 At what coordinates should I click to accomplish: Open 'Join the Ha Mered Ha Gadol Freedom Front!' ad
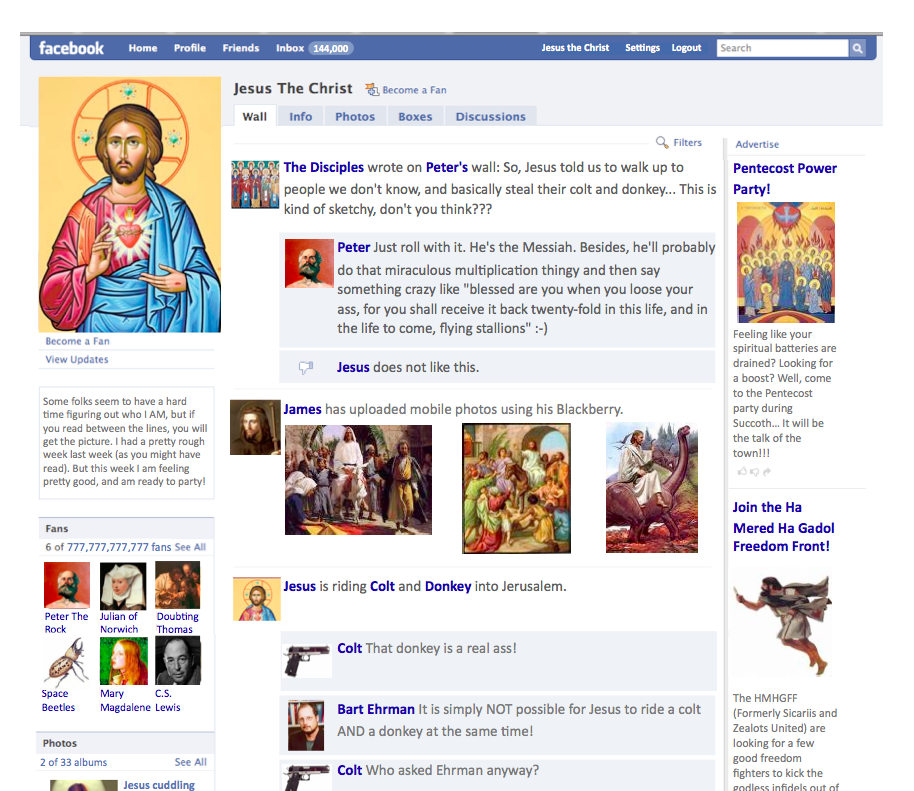pyautogui.click(x=783, y=527)
